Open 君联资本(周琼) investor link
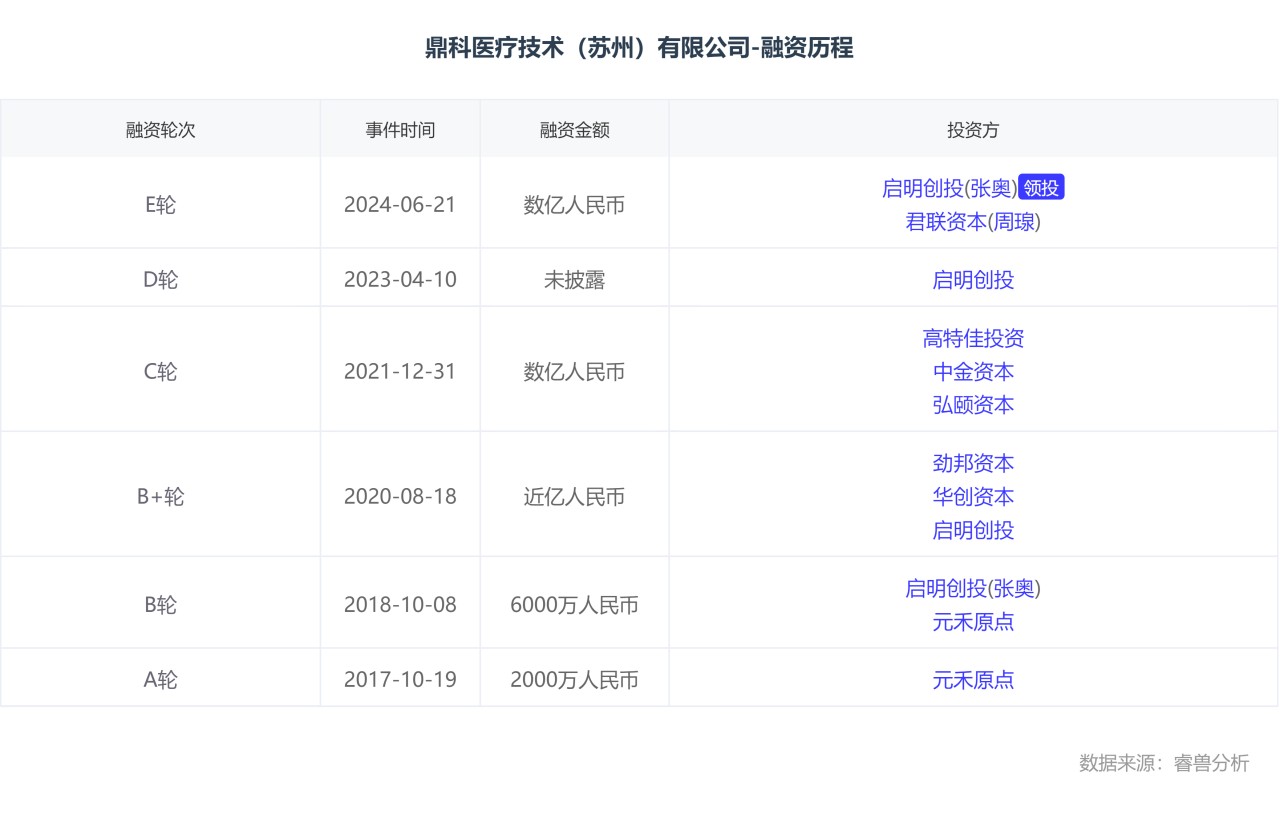Screen dimensions: 1280x814 click(973, 222)
